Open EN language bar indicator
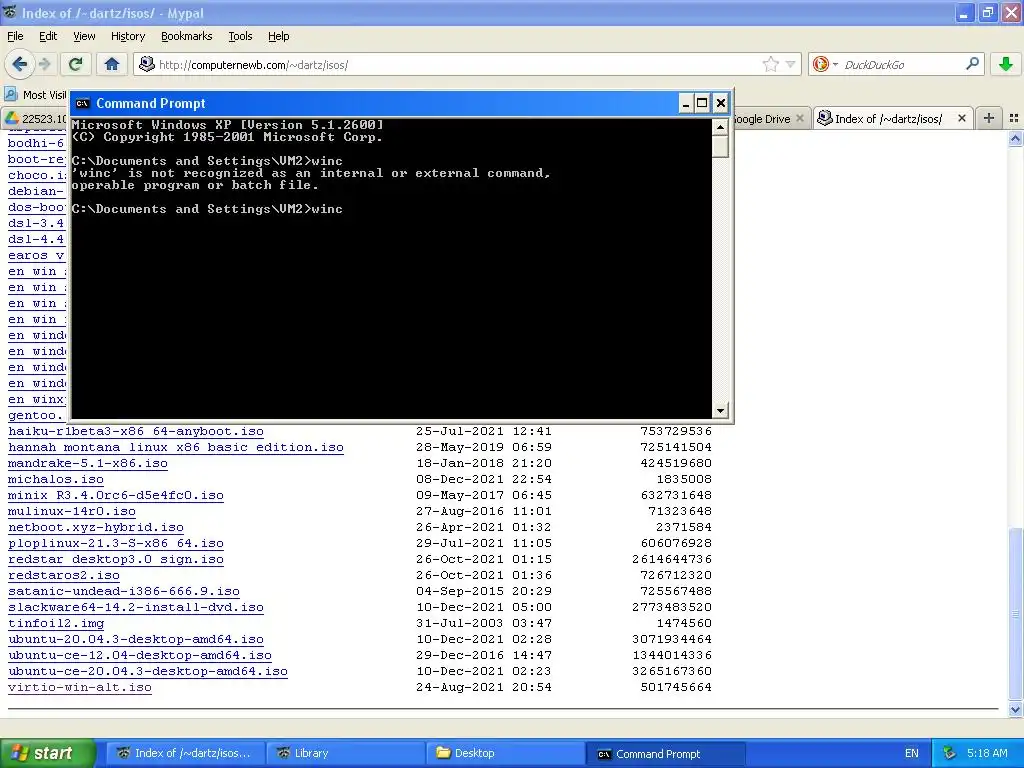This screenshot has height=768, width=1024. (912, 754)
